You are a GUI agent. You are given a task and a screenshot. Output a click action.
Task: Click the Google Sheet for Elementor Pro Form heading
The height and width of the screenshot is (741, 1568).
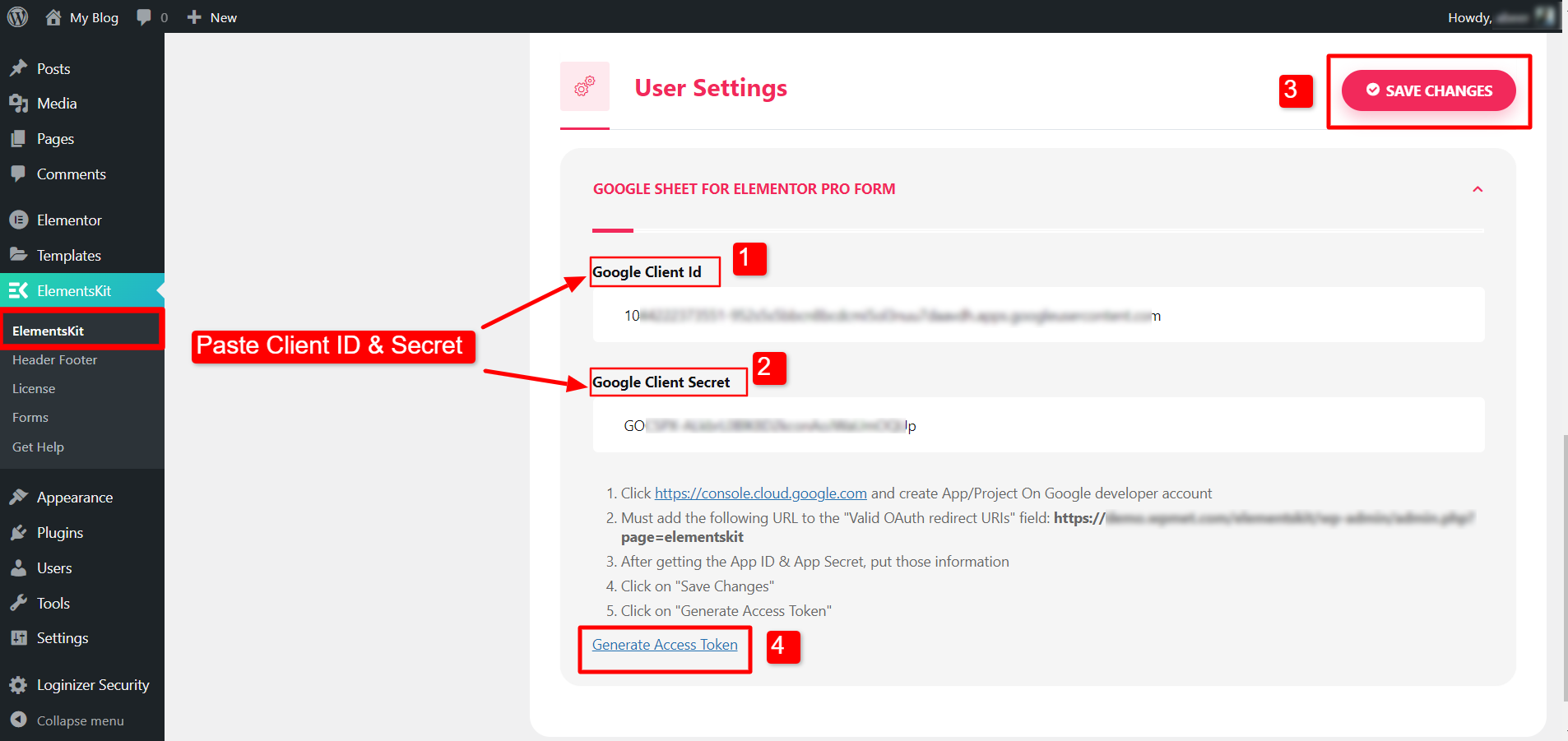point(744,189)
